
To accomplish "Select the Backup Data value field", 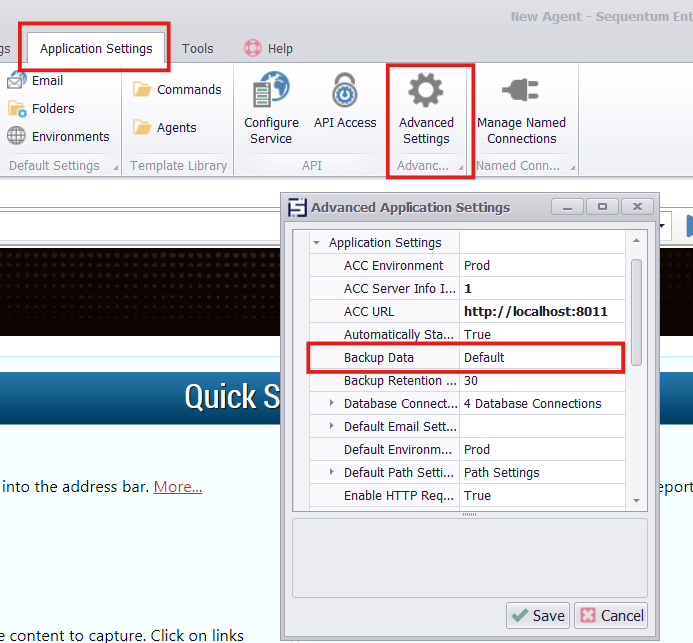I will coord(540,358).
